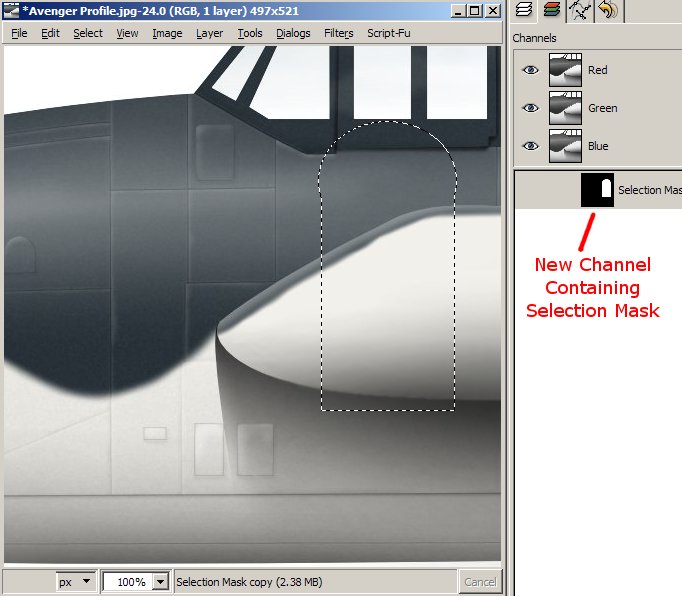The width and height of the screenshot is (682, 596).
Task: Open the px unit dropdown
Action: (x=75, y=582)
